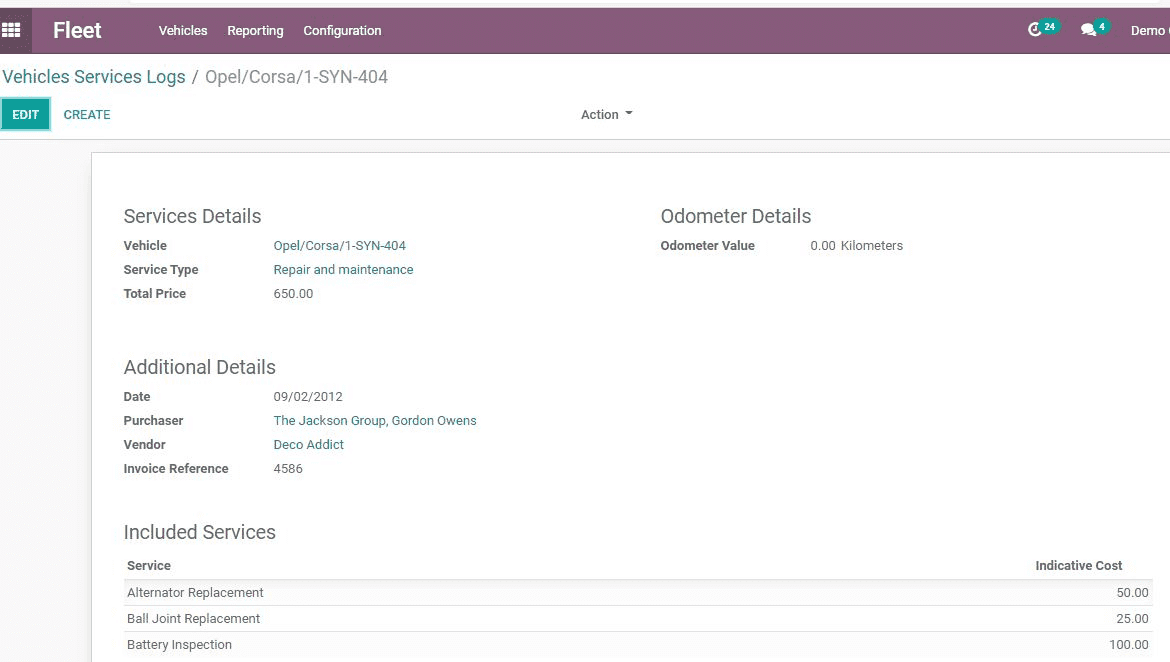Screen dimensions: 1170x662
Task: Select the Ball Joint Replacement row
Action: pyautogui.click(x=638, y=619)
